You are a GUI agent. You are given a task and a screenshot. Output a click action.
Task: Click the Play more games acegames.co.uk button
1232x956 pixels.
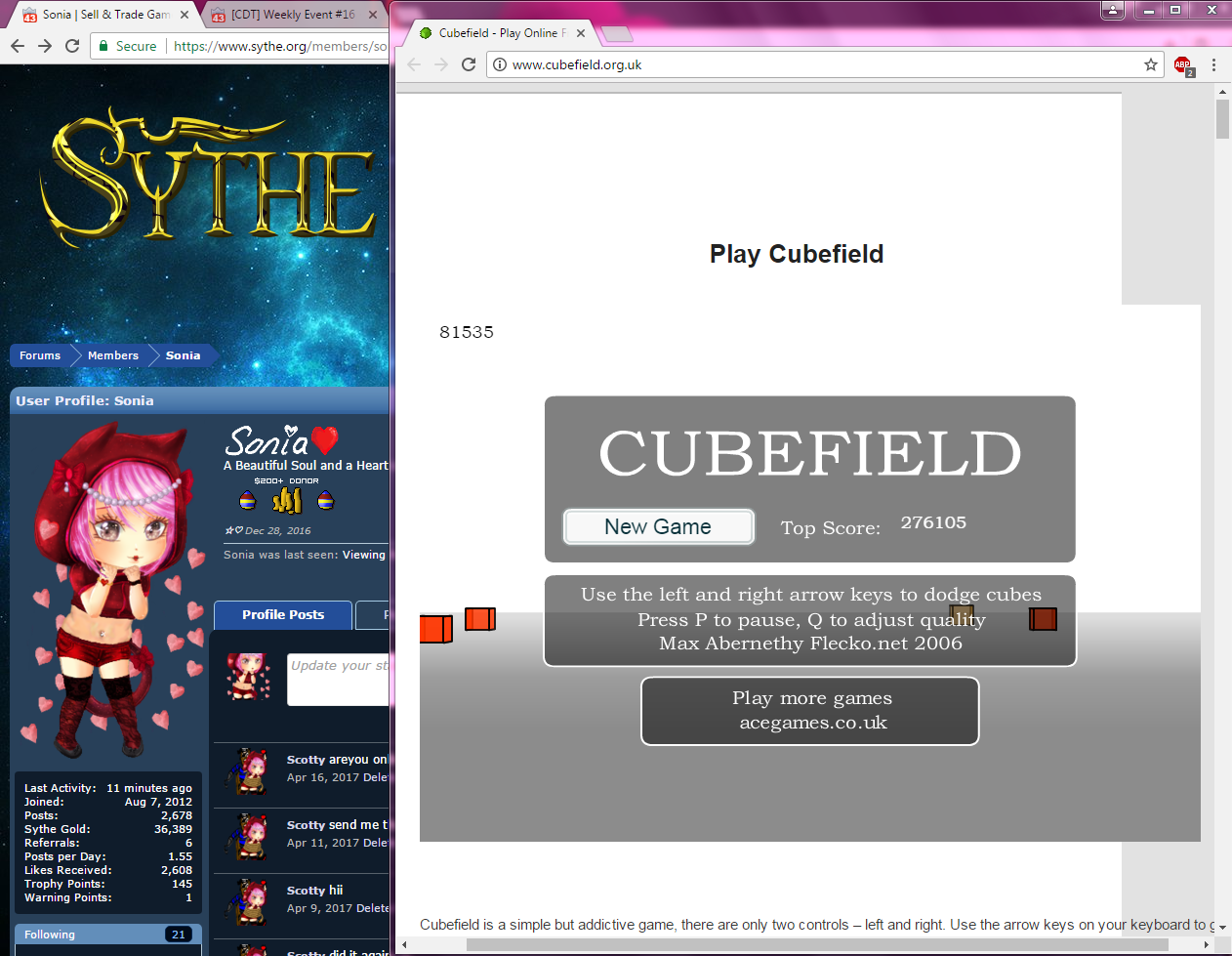coord(810,711)
